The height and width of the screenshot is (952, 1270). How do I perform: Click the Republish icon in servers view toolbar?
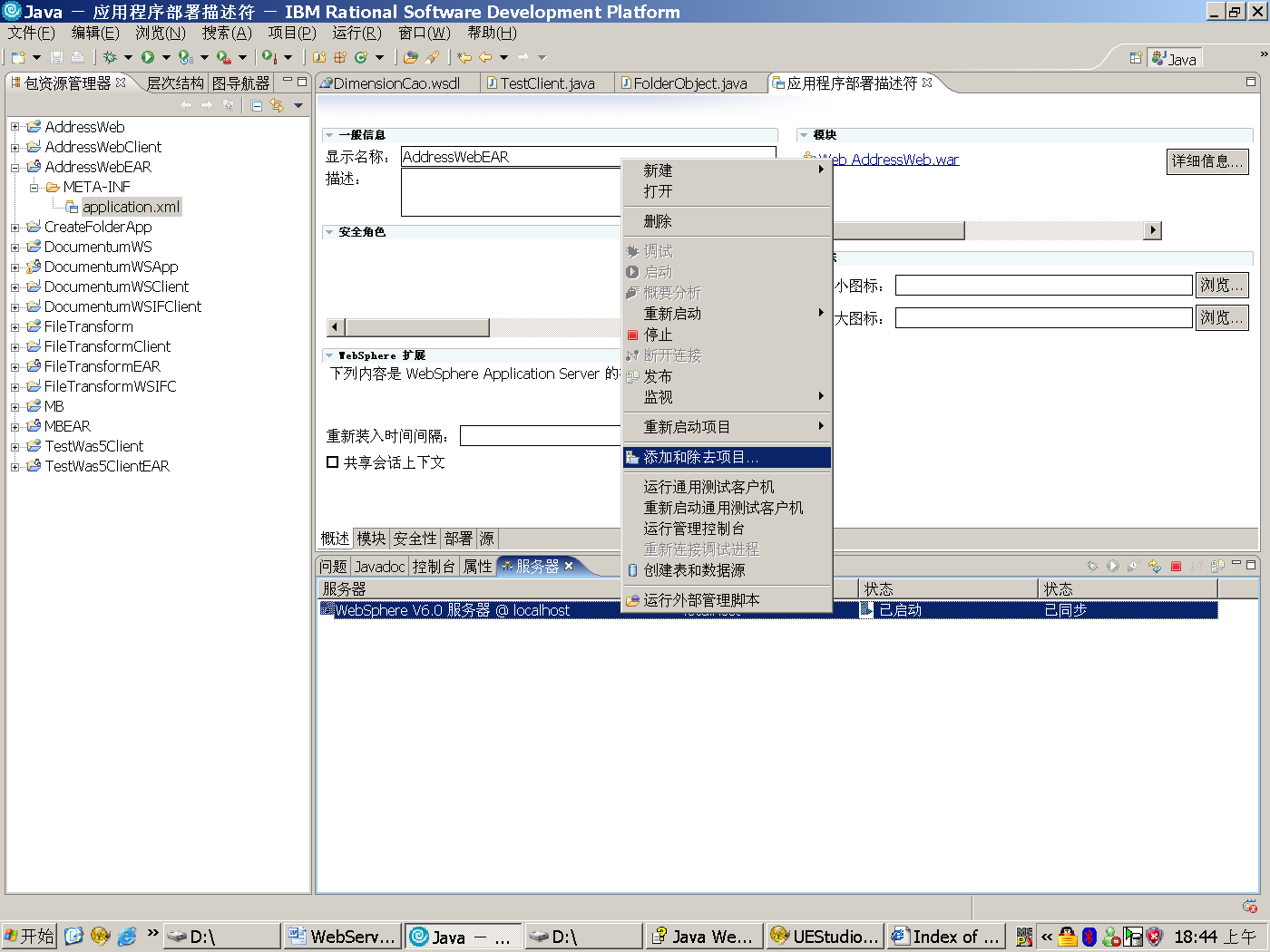tap(1155, 566)
